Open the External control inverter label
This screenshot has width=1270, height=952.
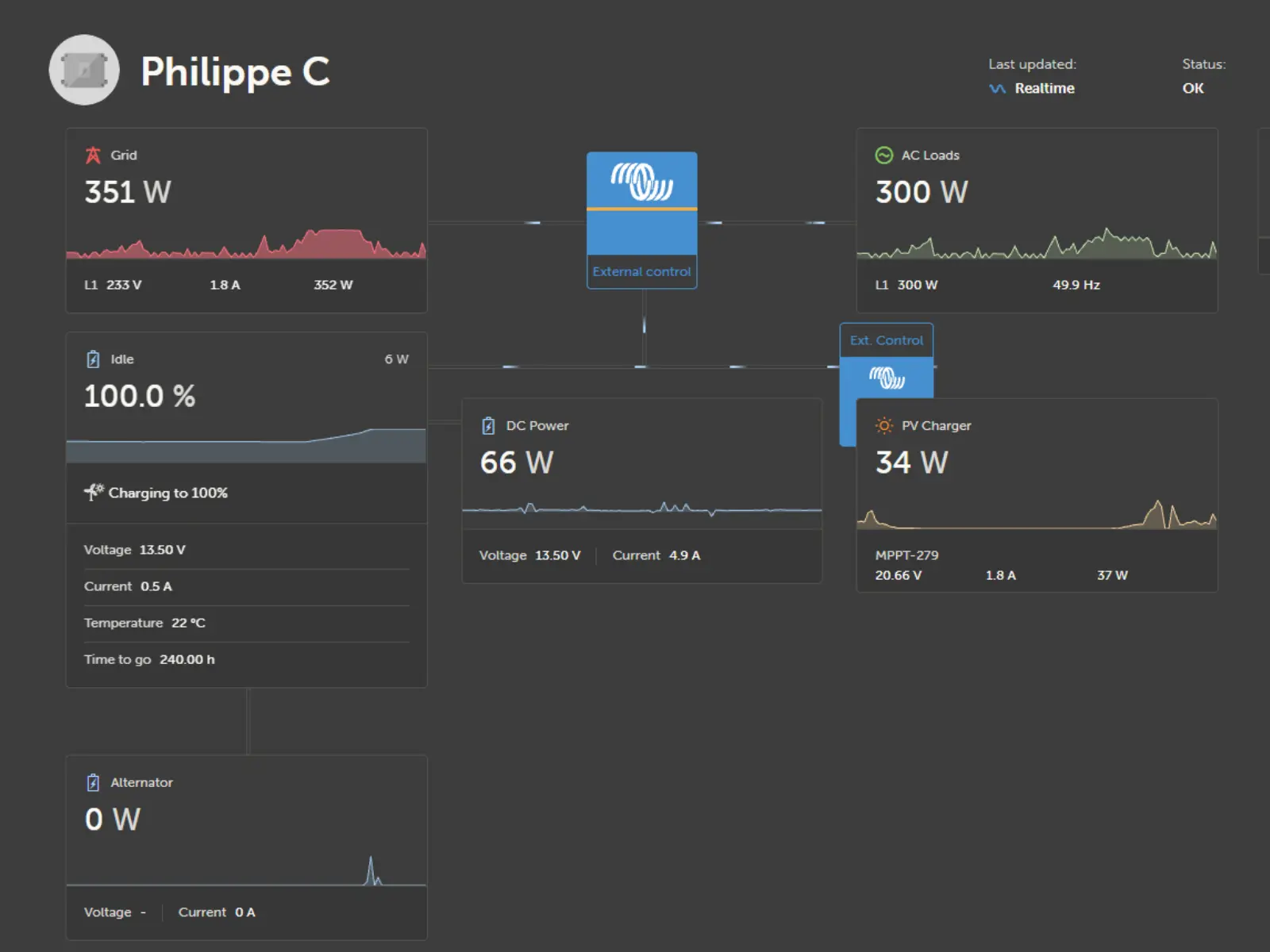point(641,271)
